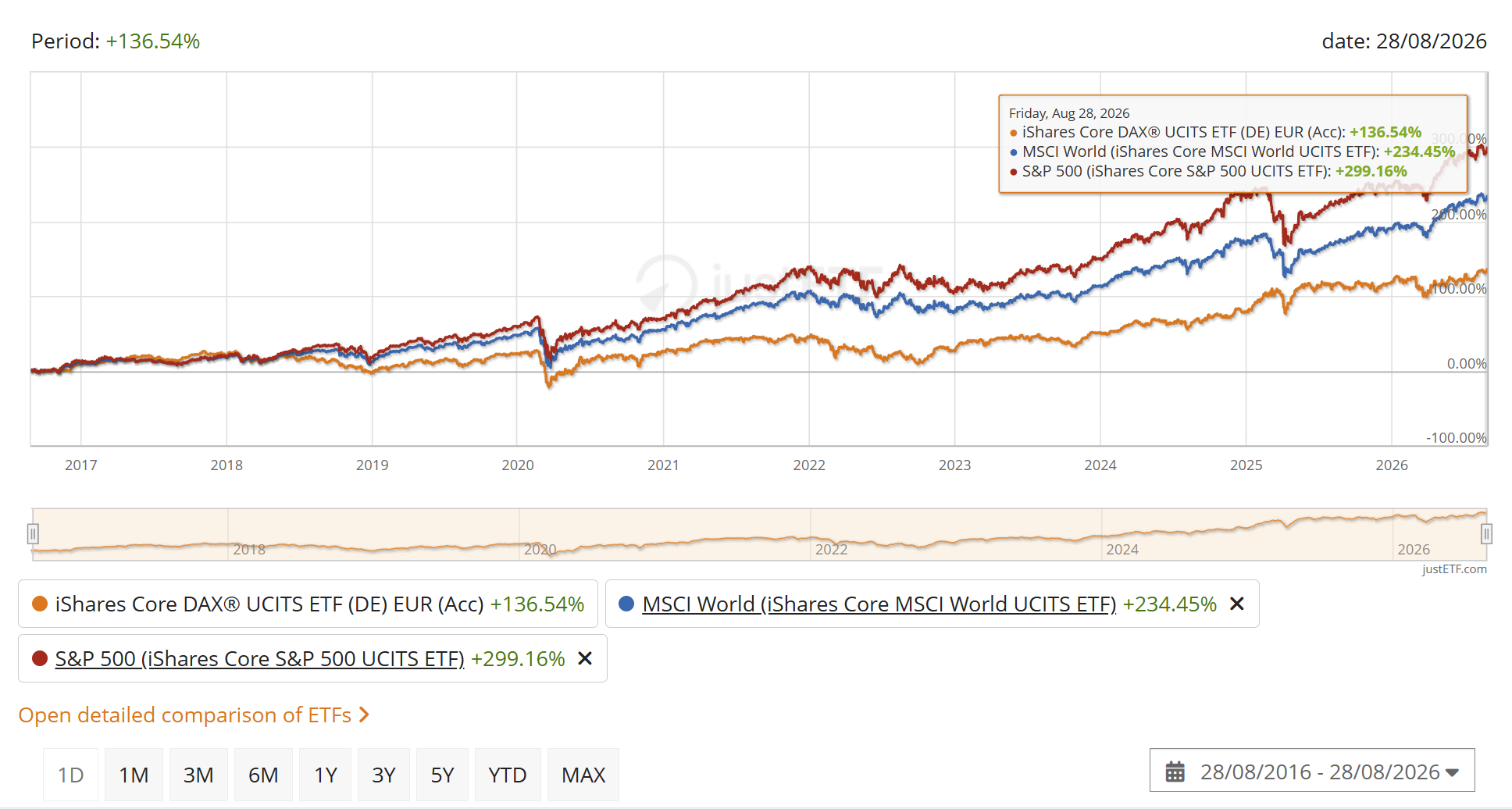Screen dimensions: 1512x809
Task: Click the blue MSCI World legend dot
Action: tap(626, 604)
